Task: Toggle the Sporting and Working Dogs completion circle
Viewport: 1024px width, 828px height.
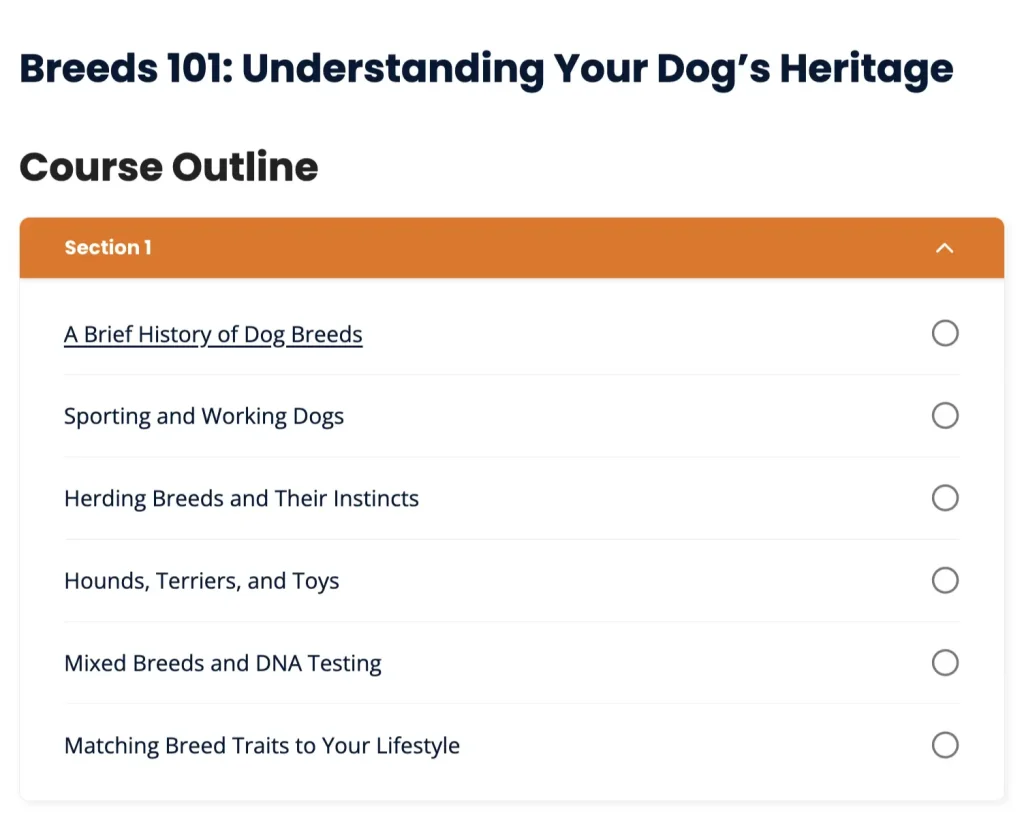Action: (945, 415)
